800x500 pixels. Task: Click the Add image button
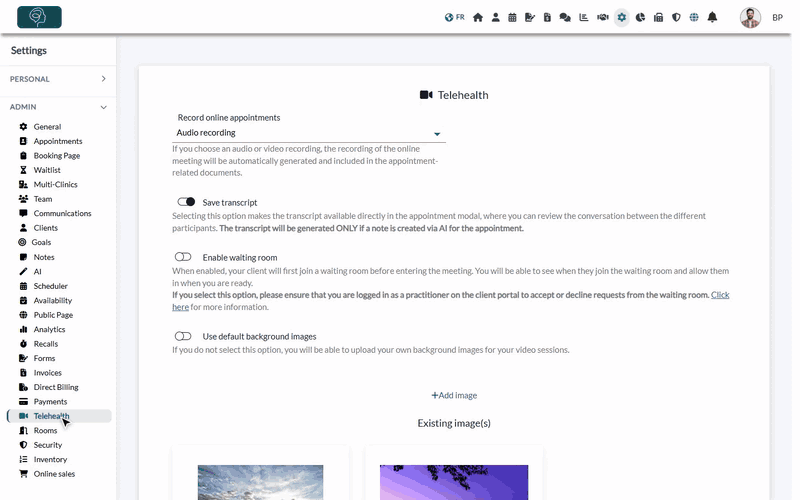[454, 395]
